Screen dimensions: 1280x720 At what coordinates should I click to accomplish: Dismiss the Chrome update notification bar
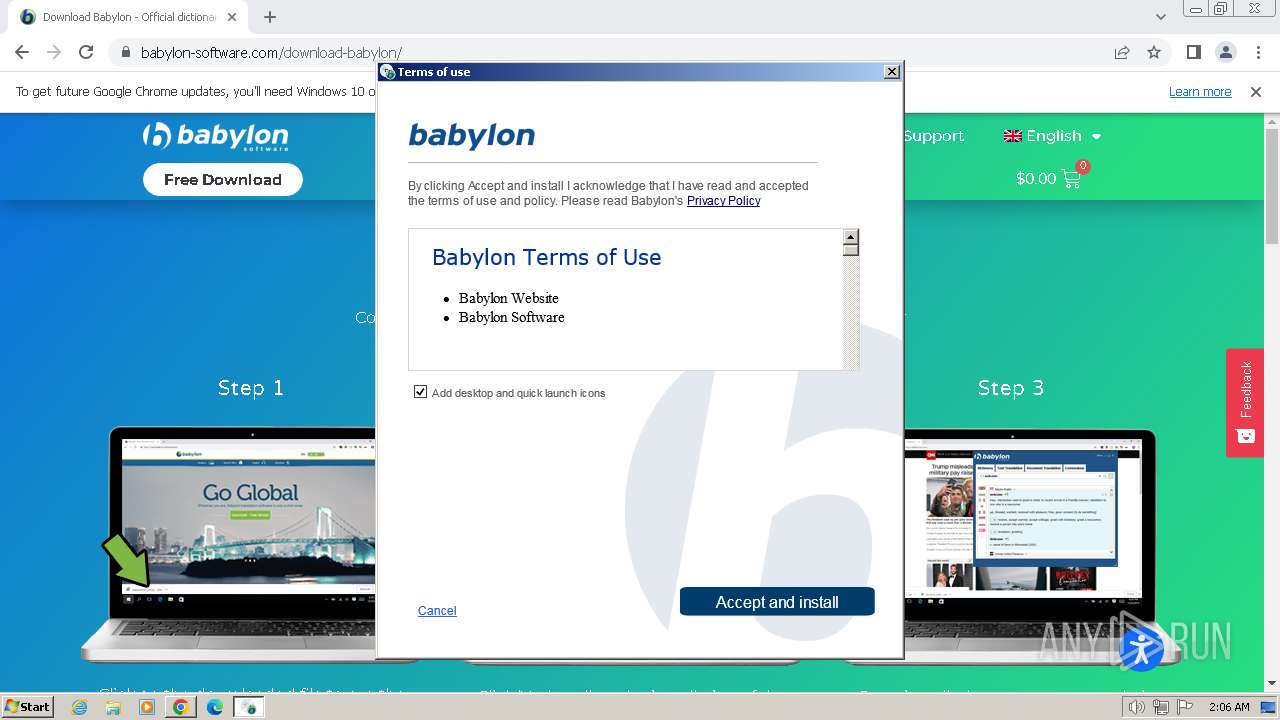coord(1256,92)
